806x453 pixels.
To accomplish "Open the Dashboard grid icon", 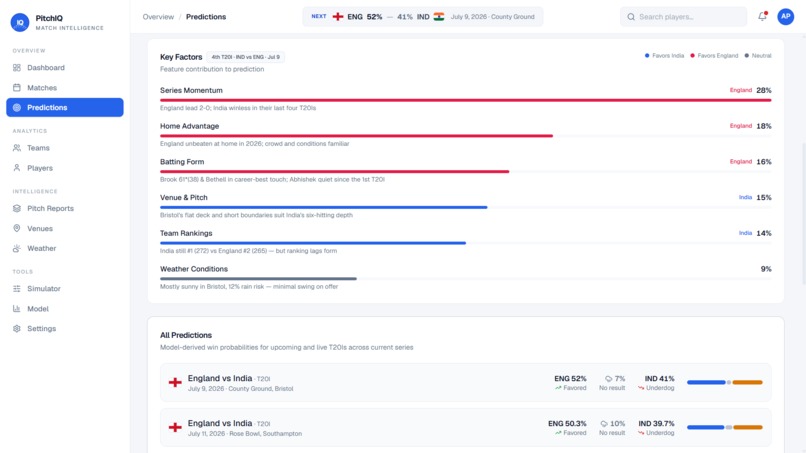I will 16,68.
